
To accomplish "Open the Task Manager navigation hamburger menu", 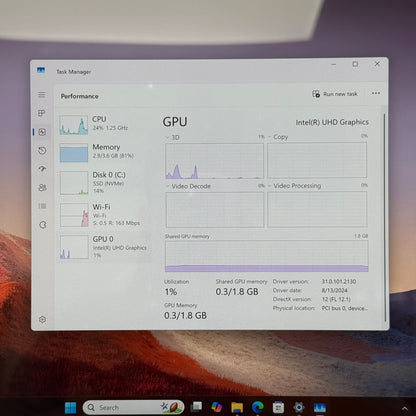I will [42, 95].
